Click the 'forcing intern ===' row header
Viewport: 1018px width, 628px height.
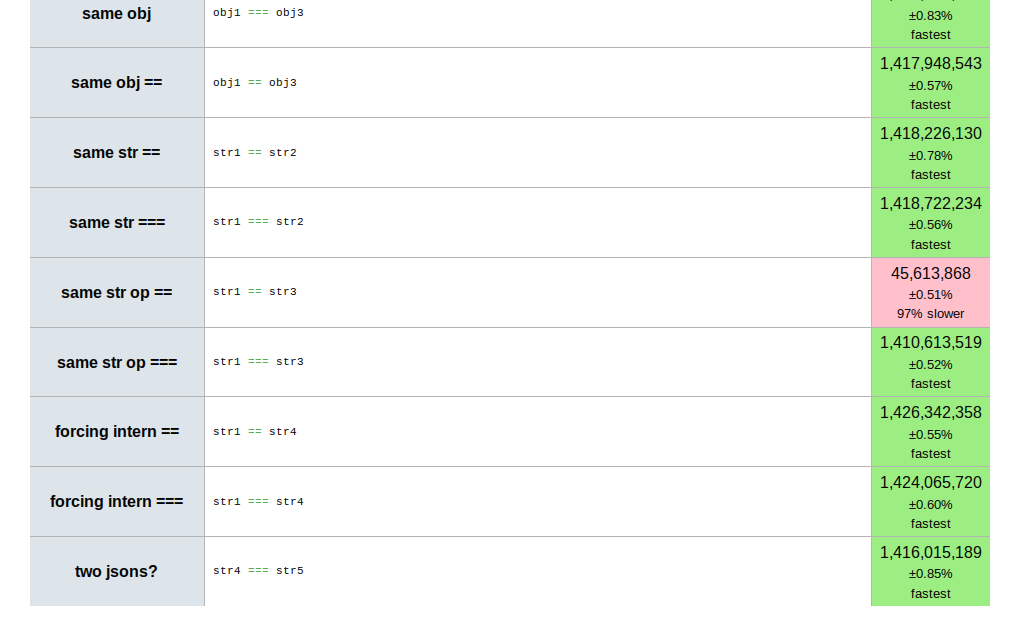[117, 501]
